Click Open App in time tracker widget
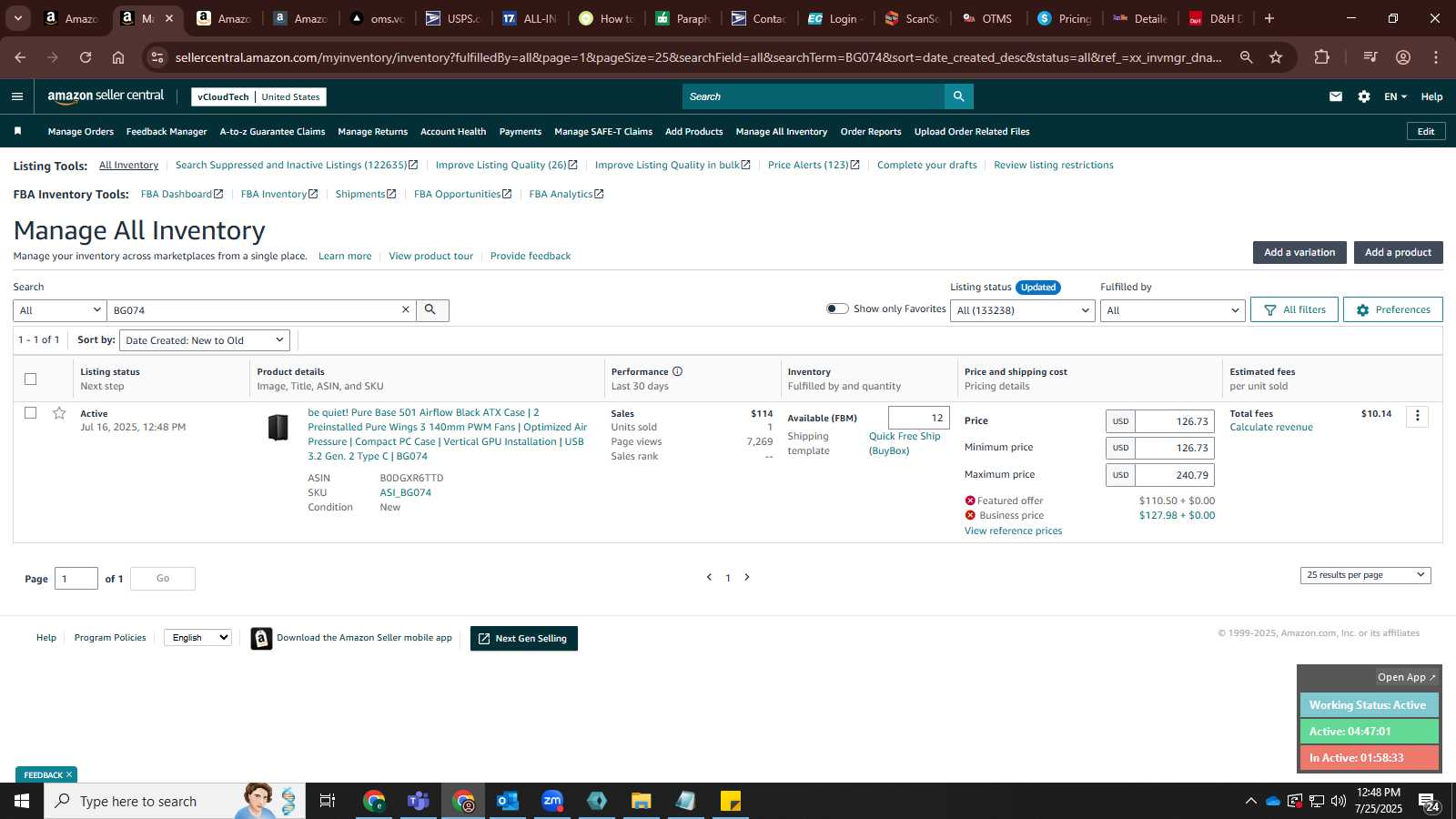1456x819 pixels. click(x=1406, y=677)
